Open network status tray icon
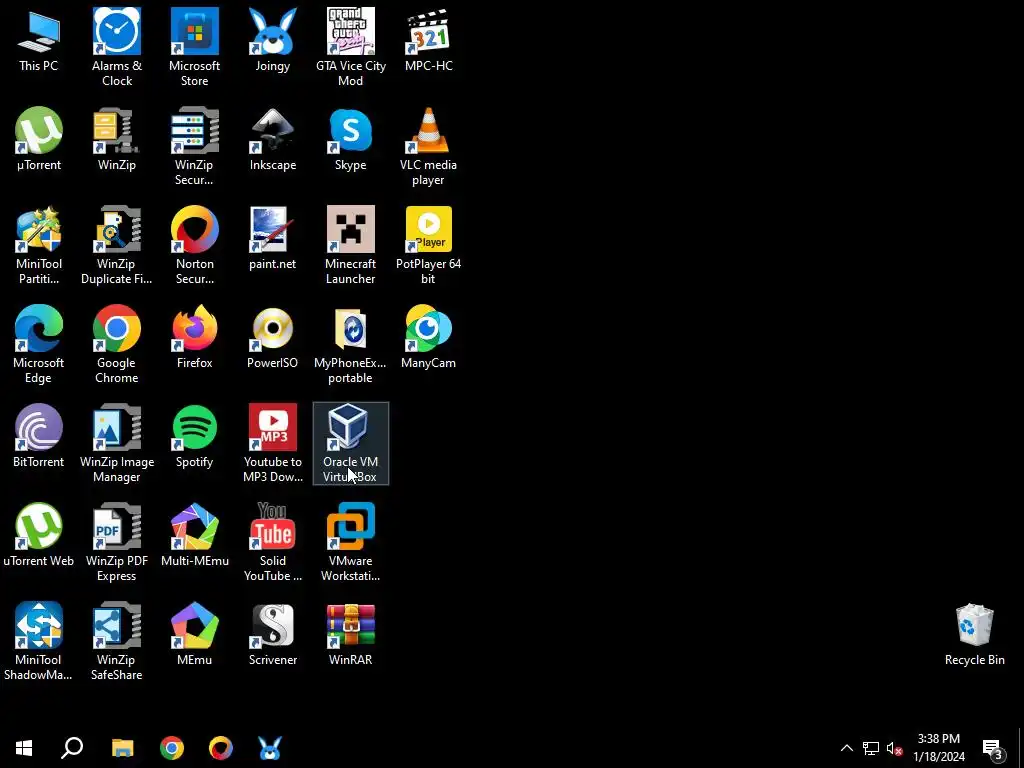Image resolution: width=1024 pixels, height=768 pixels. (x=871, y=748)
